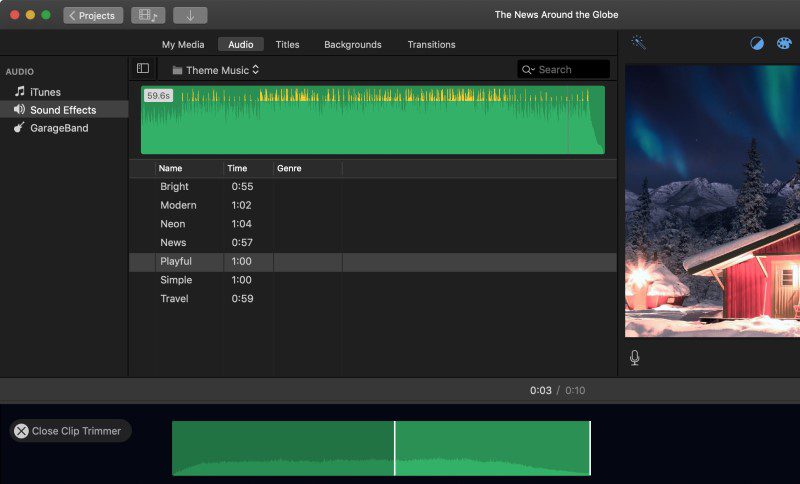Click the playhead in the clip trimmer

(x=395, y=448)
